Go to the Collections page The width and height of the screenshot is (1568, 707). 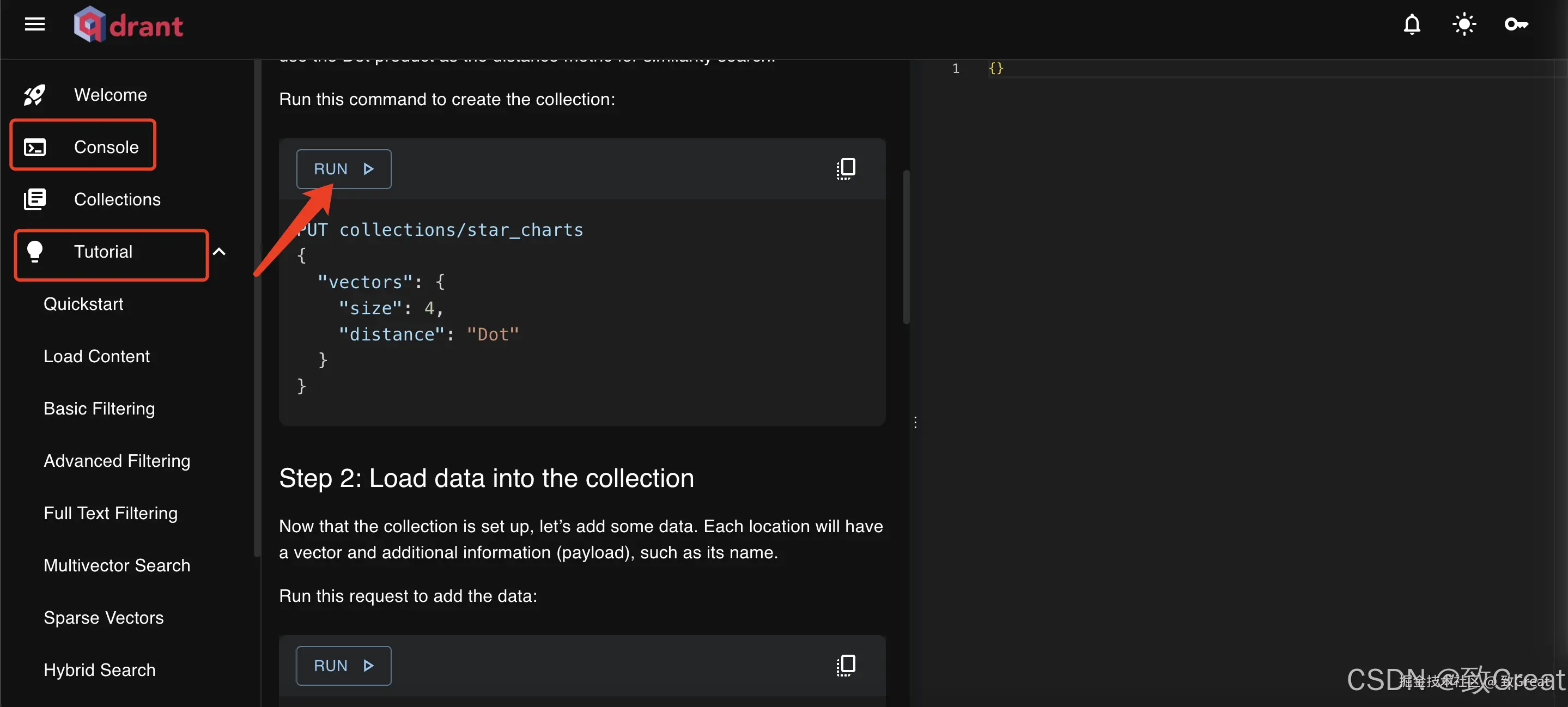click(x=117, y=199)
